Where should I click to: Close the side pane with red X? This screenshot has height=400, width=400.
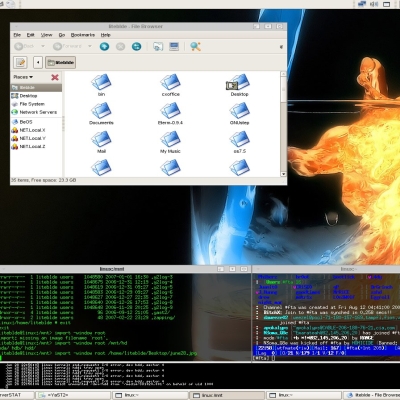click(55, 77)
